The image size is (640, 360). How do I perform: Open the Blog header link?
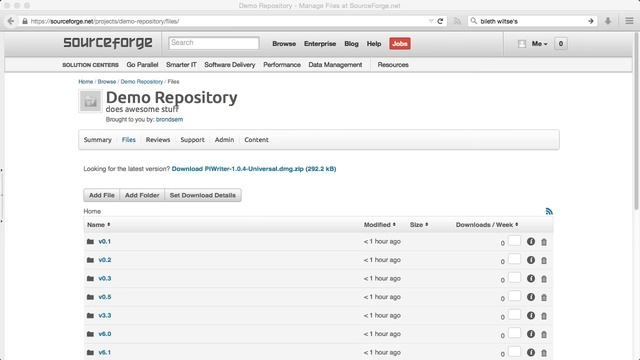tap(351, 44)
